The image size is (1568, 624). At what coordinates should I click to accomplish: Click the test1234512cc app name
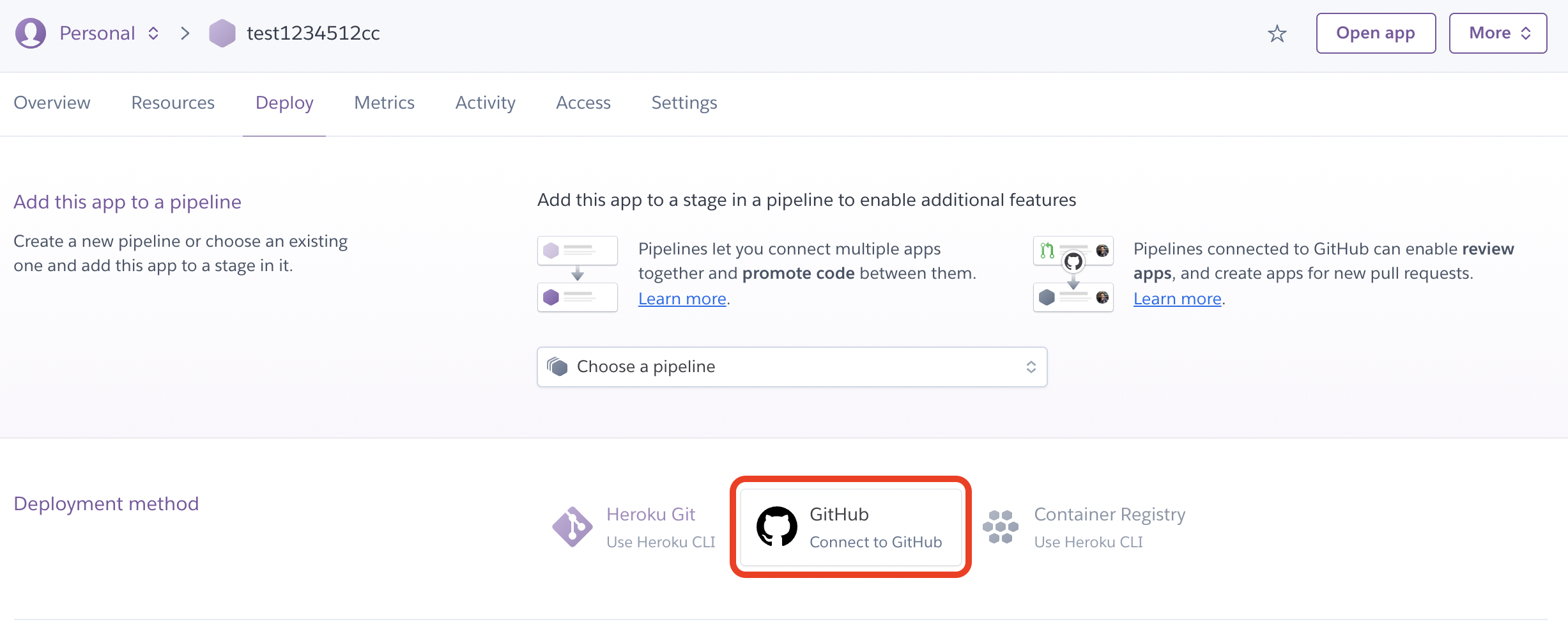pyautogui.click(x=313, y=33)
